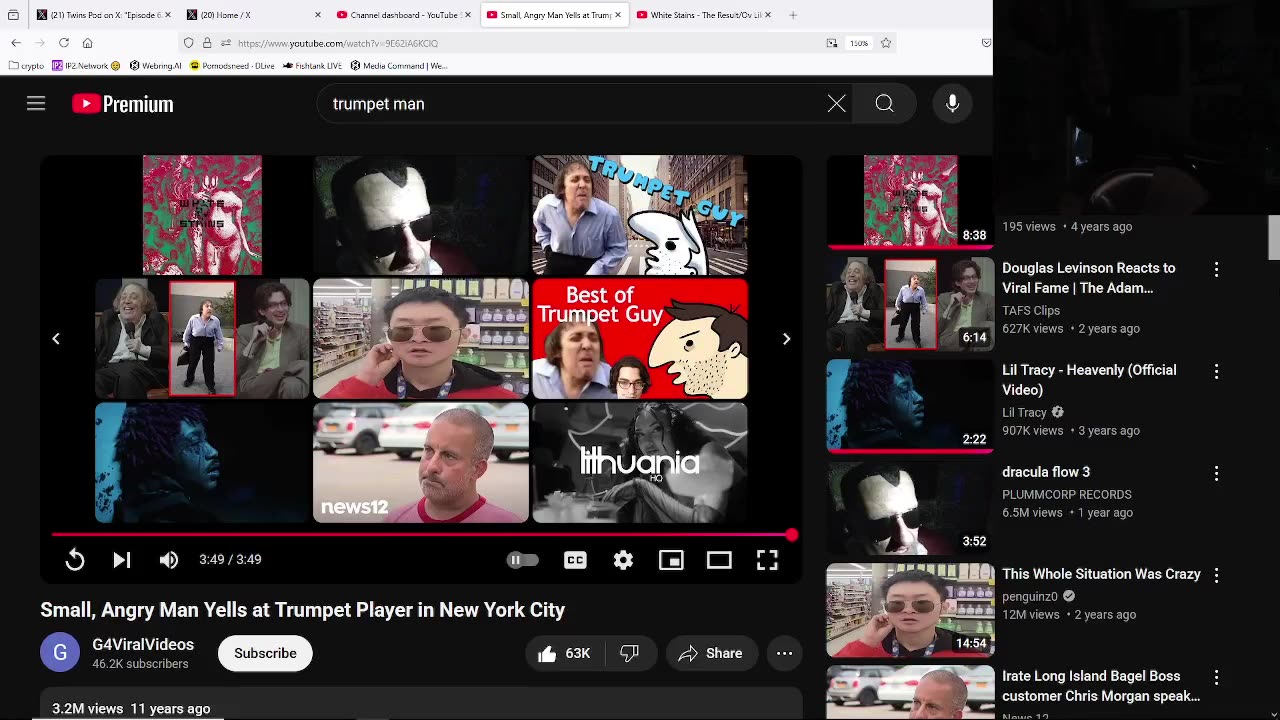Show previous end-screen suggestions

click(56, 339)
